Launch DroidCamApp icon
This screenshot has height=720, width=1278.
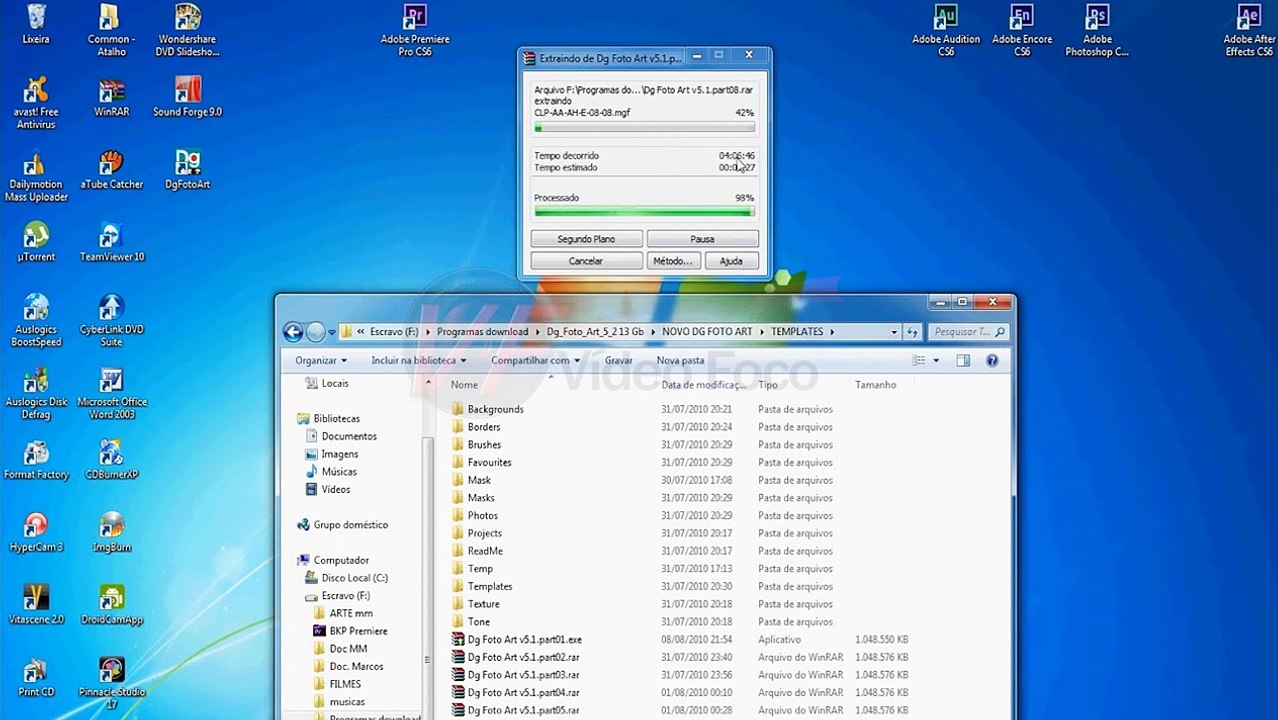111,605
